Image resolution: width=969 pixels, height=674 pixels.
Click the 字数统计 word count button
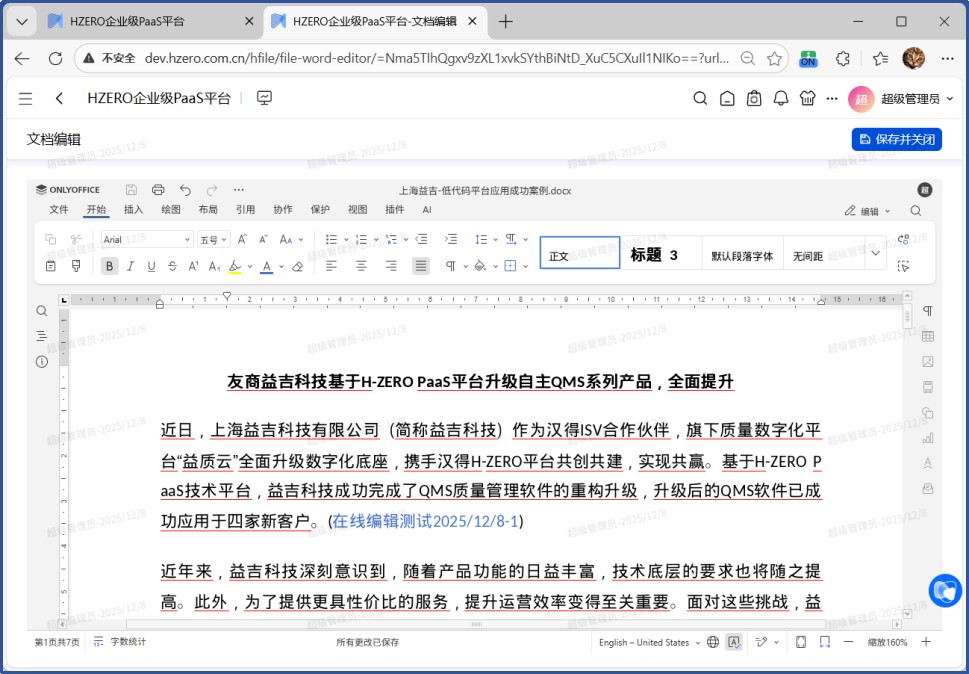pos(120,642)
